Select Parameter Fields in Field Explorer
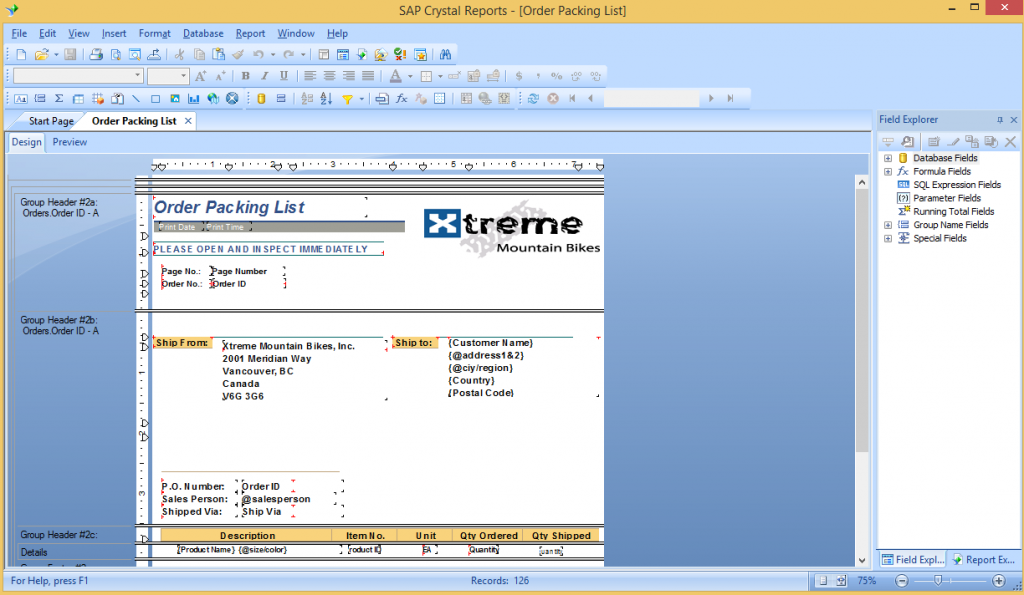1024x595 pixels. point(947,199)
